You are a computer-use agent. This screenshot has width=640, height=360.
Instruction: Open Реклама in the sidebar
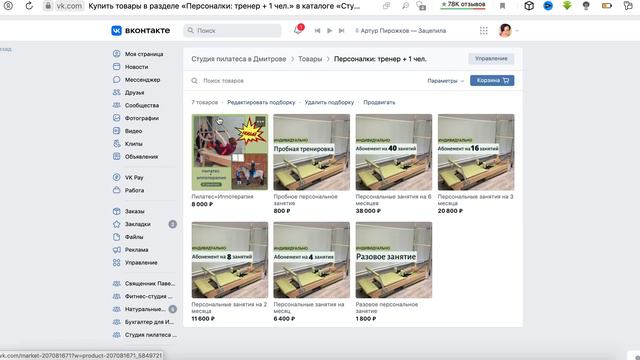(131, 250)
